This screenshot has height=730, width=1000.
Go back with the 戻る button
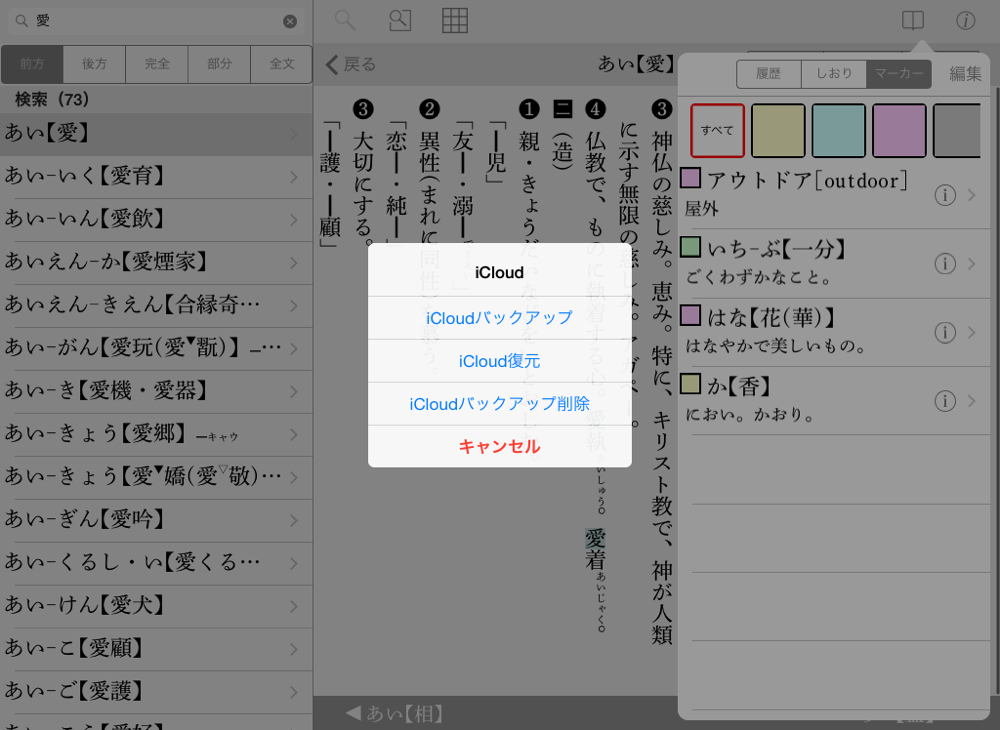pyautogui.click(x=351, y=64)
